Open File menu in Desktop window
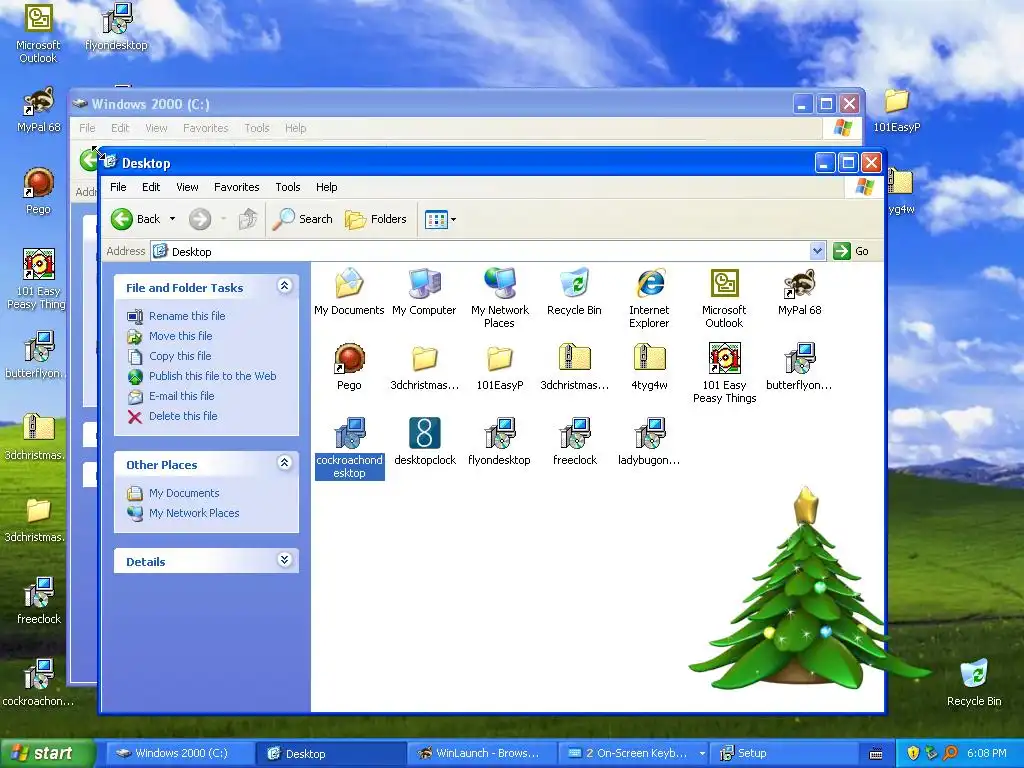Screen dimensions: 1024x768 [x=118, y=187]
